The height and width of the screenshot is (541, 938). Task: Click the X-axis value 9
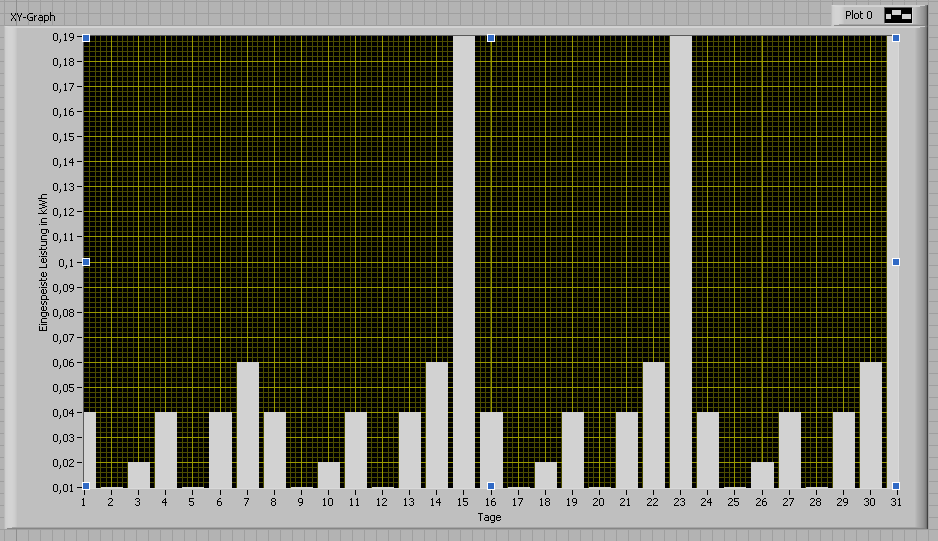coord(300,502)
